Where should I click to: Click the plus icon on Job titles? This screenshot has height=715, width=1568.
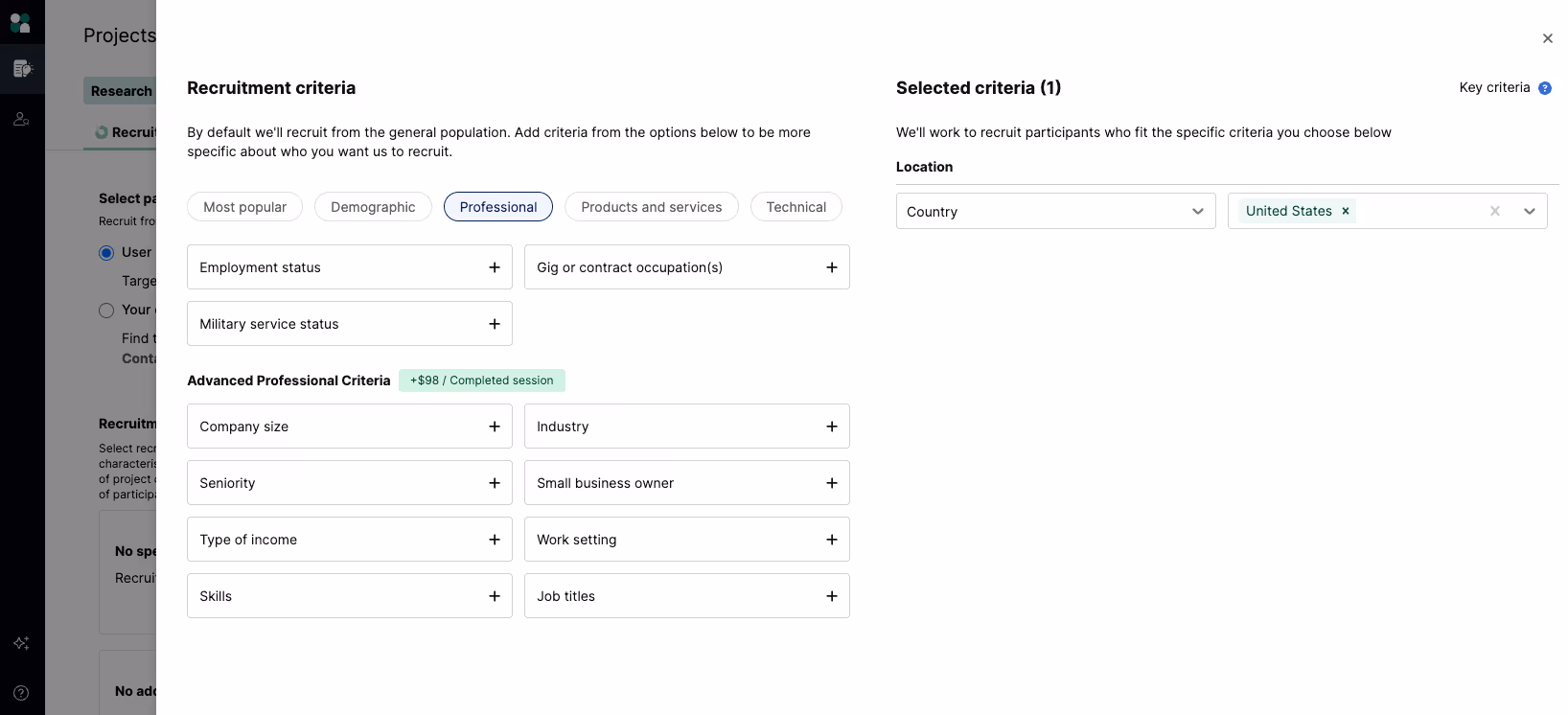click(x=832, y=596)
